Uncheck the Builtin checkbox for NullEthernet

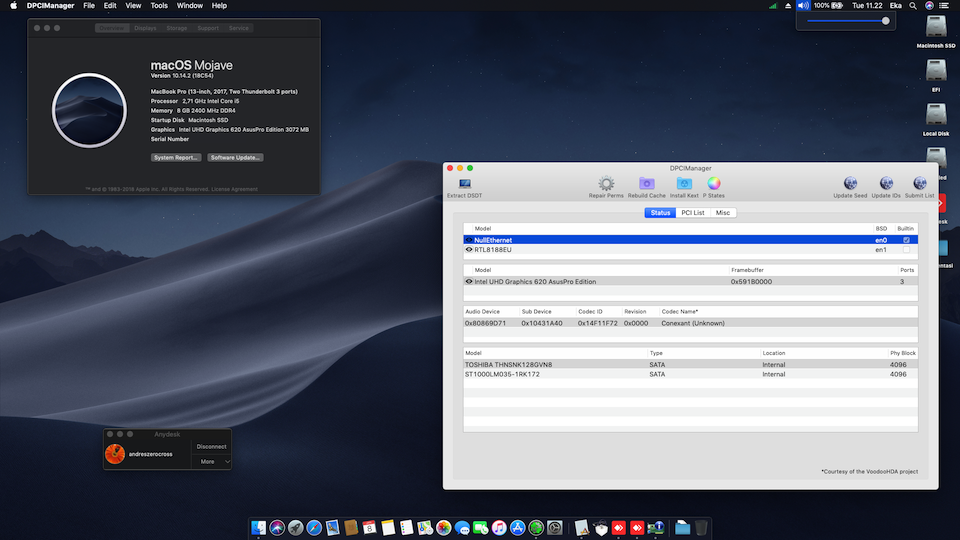(x=906, y=240)
